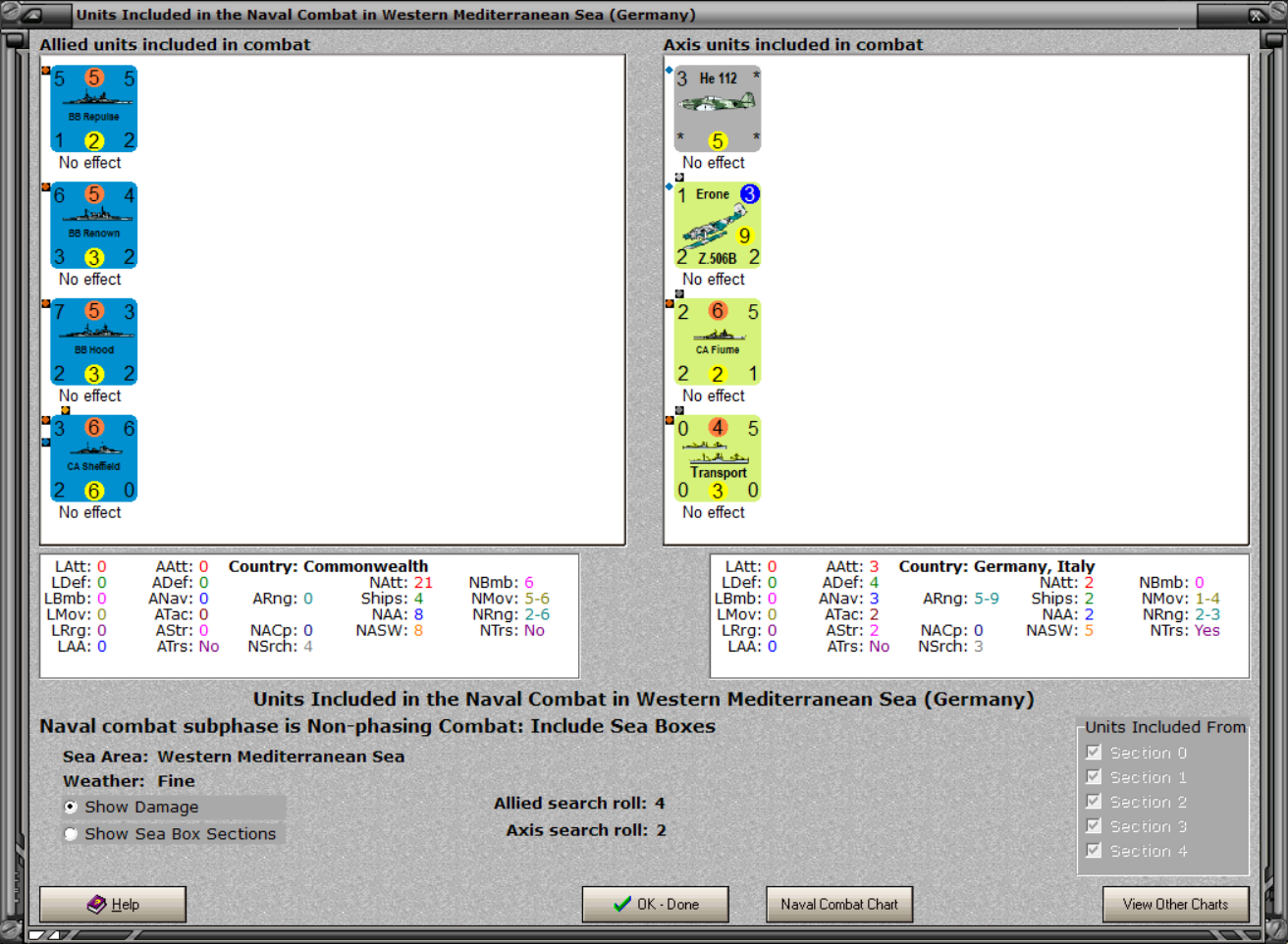This screenshot has width=1288, height=944.
Task: Click the Erone Z.506B seaplane counter
Action: (718, 226)
